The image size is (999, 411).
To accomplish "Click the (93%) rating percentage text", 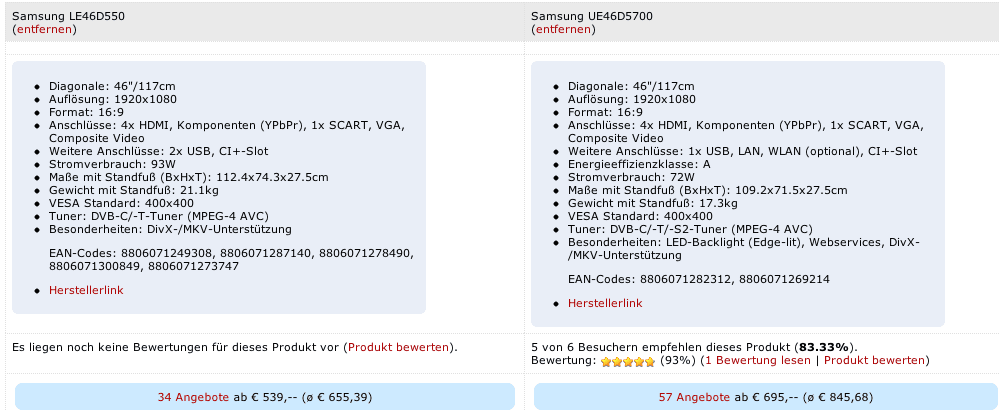I will pos(678,361).
